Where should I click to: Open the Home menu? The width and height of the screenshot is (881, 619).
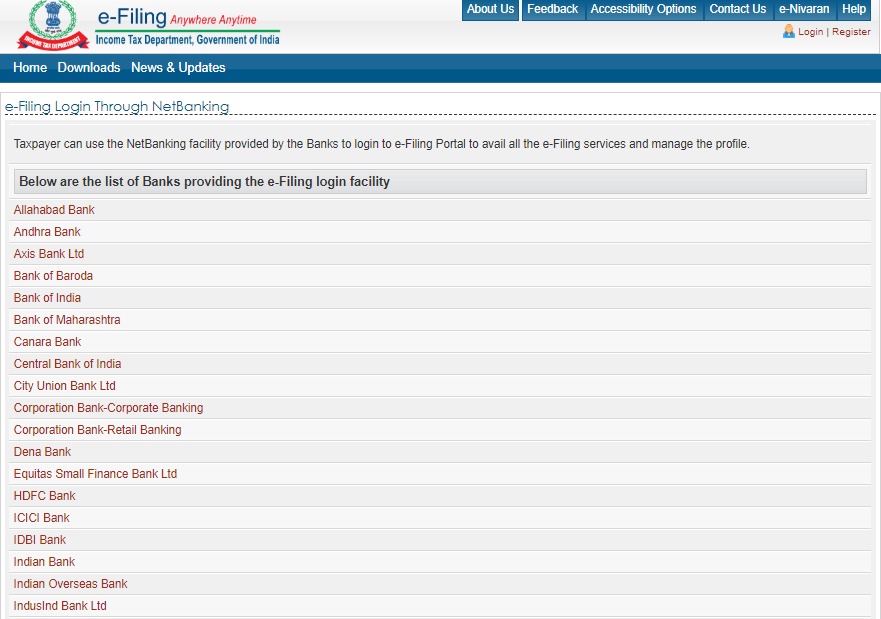30,67
